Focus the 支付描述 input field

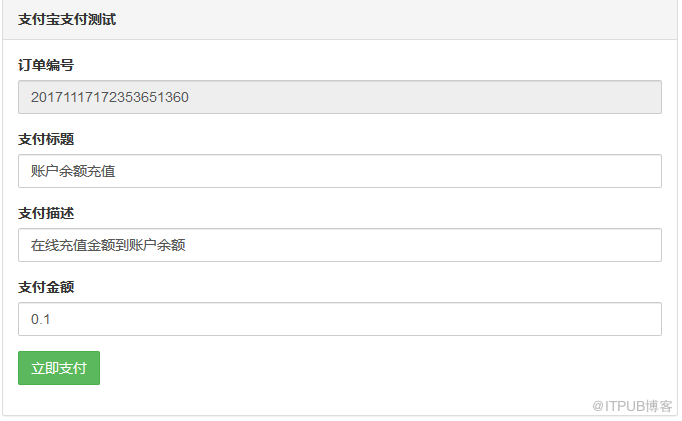340,245
